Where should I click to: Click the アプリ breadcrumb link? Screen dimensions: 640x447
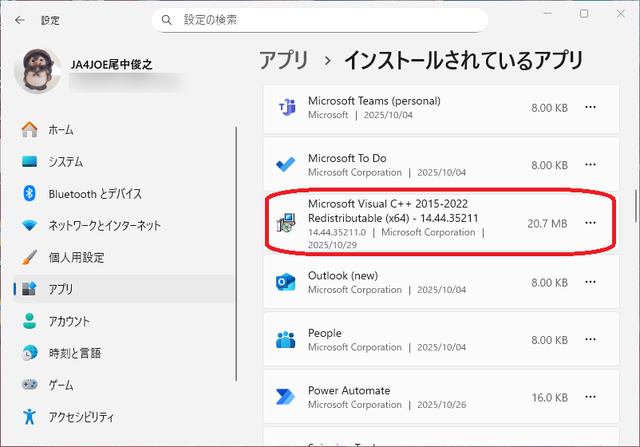click(284, 60)
